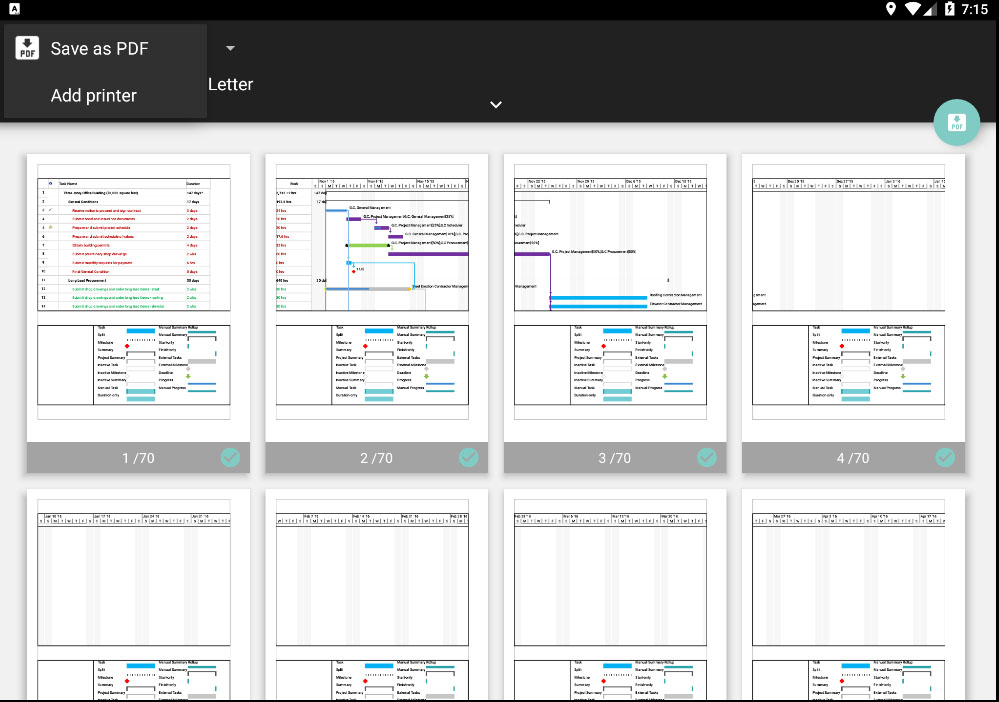Image resolution: width=999 pixels, height=702 pixels.
Task: Tap the keyboard indicator icon in status bar
Action: 15,9
